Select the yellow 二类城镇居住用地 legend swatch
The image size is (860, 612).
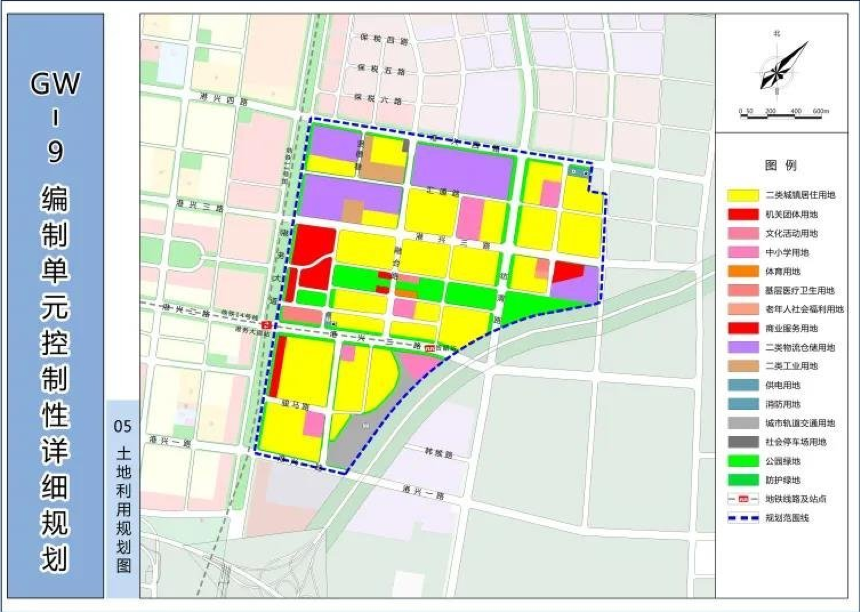(x=743, y=195)
